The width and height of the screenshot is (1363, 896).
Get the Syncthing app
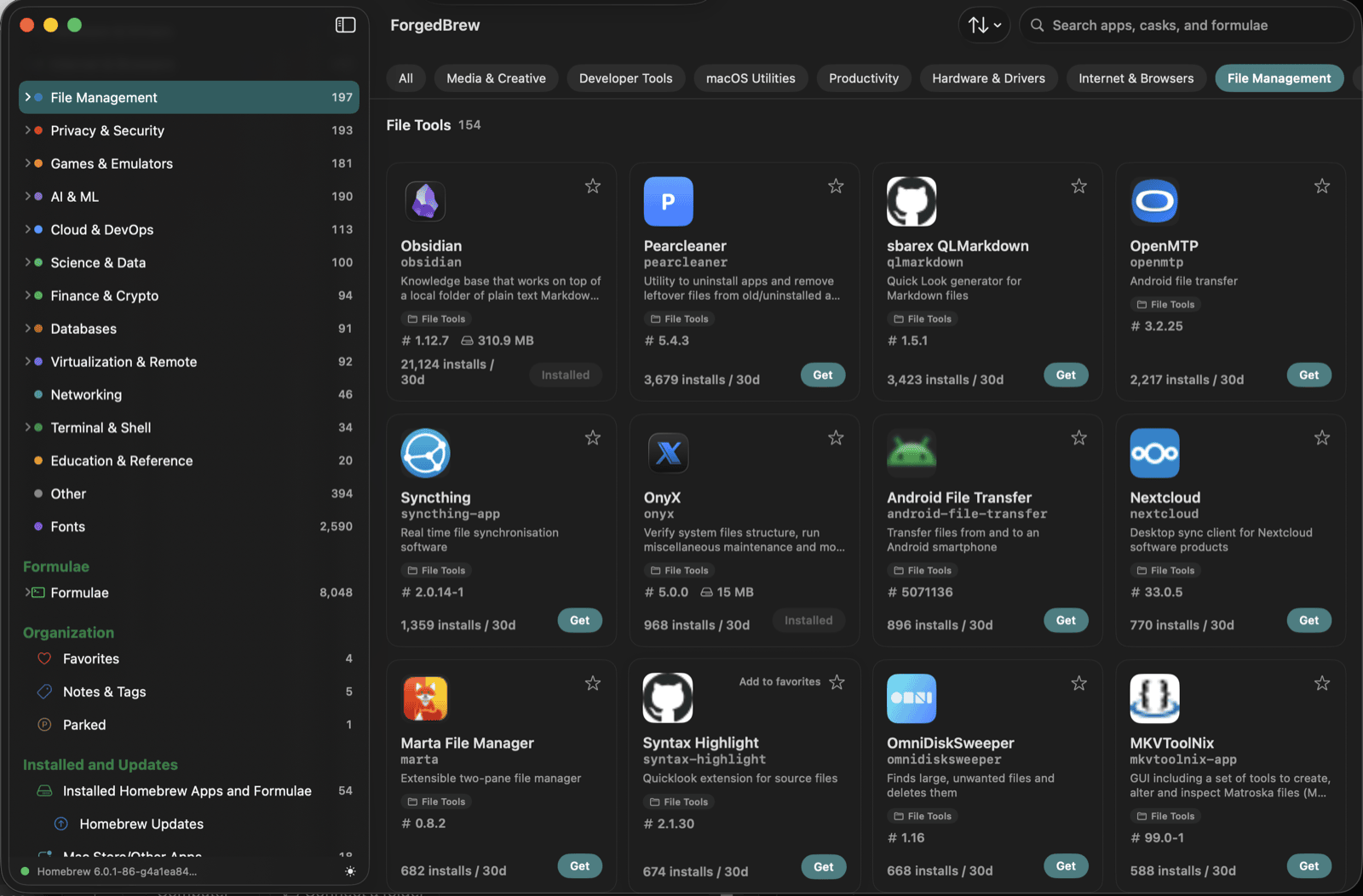click(x=580, y=621)
